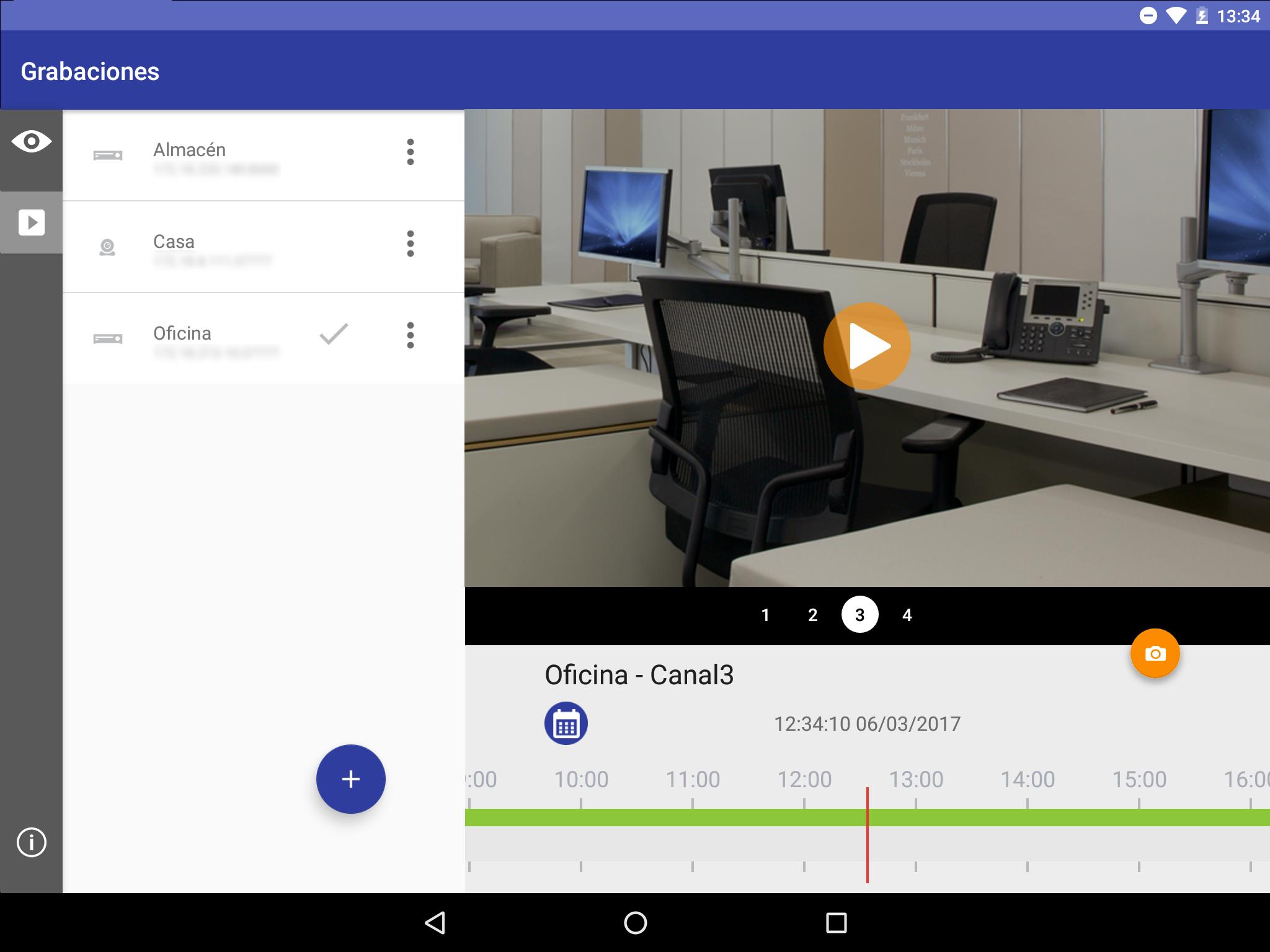1270x952 pixels.
Task: Click the red playhead on the timeline
Action: click(x=867, y=835)
